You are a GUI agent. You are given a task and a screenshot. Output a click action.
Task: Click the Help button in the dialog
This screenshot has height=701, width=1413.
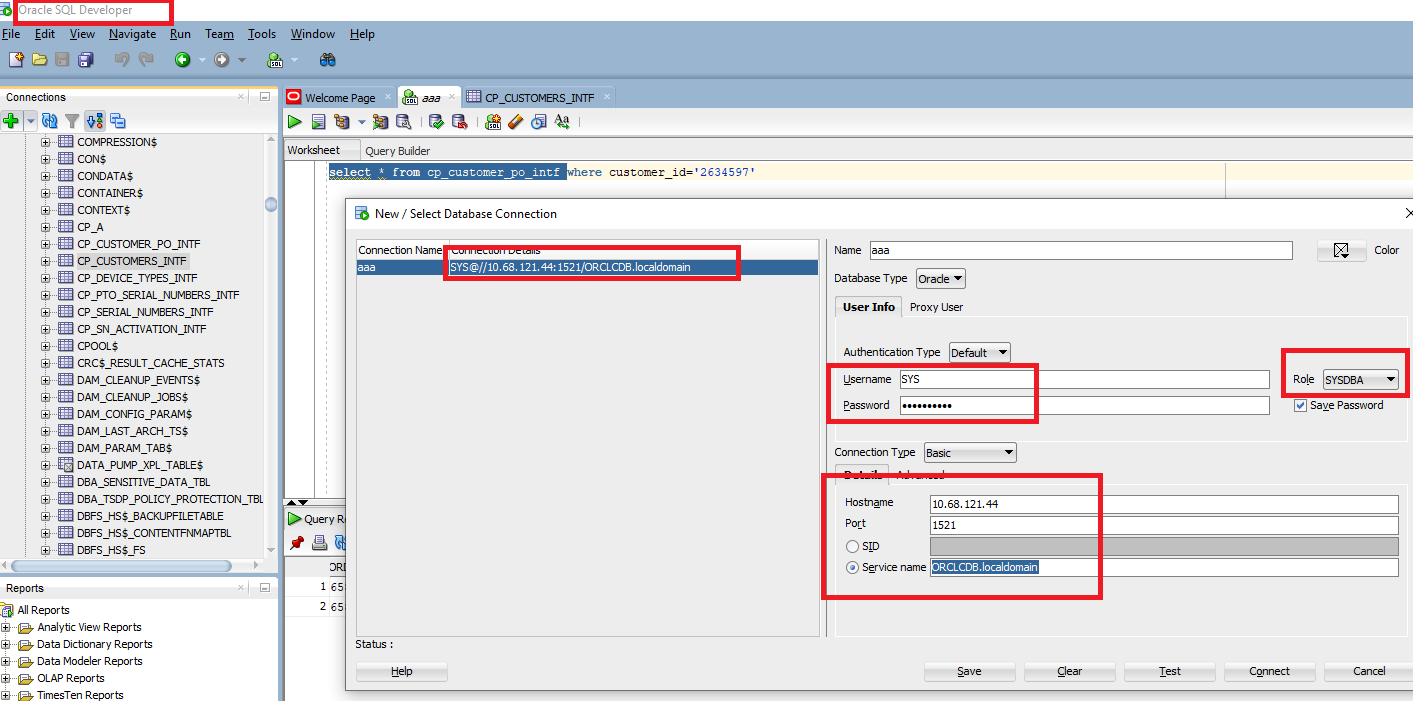point(402,671)
